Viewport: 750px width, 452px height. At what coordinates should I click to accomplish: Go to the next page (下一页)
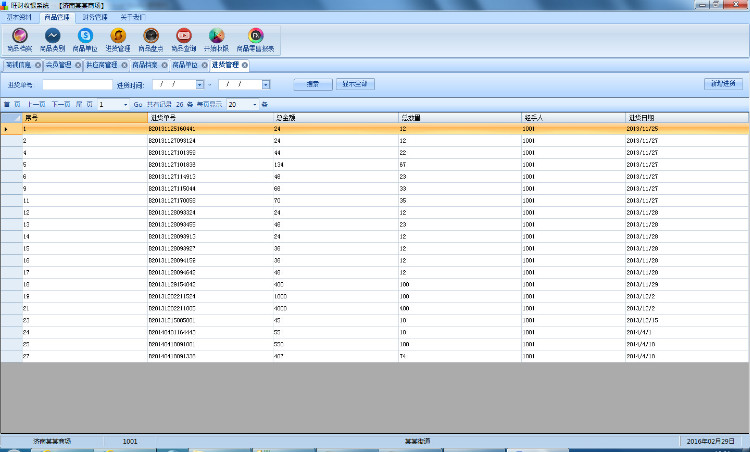61,104
